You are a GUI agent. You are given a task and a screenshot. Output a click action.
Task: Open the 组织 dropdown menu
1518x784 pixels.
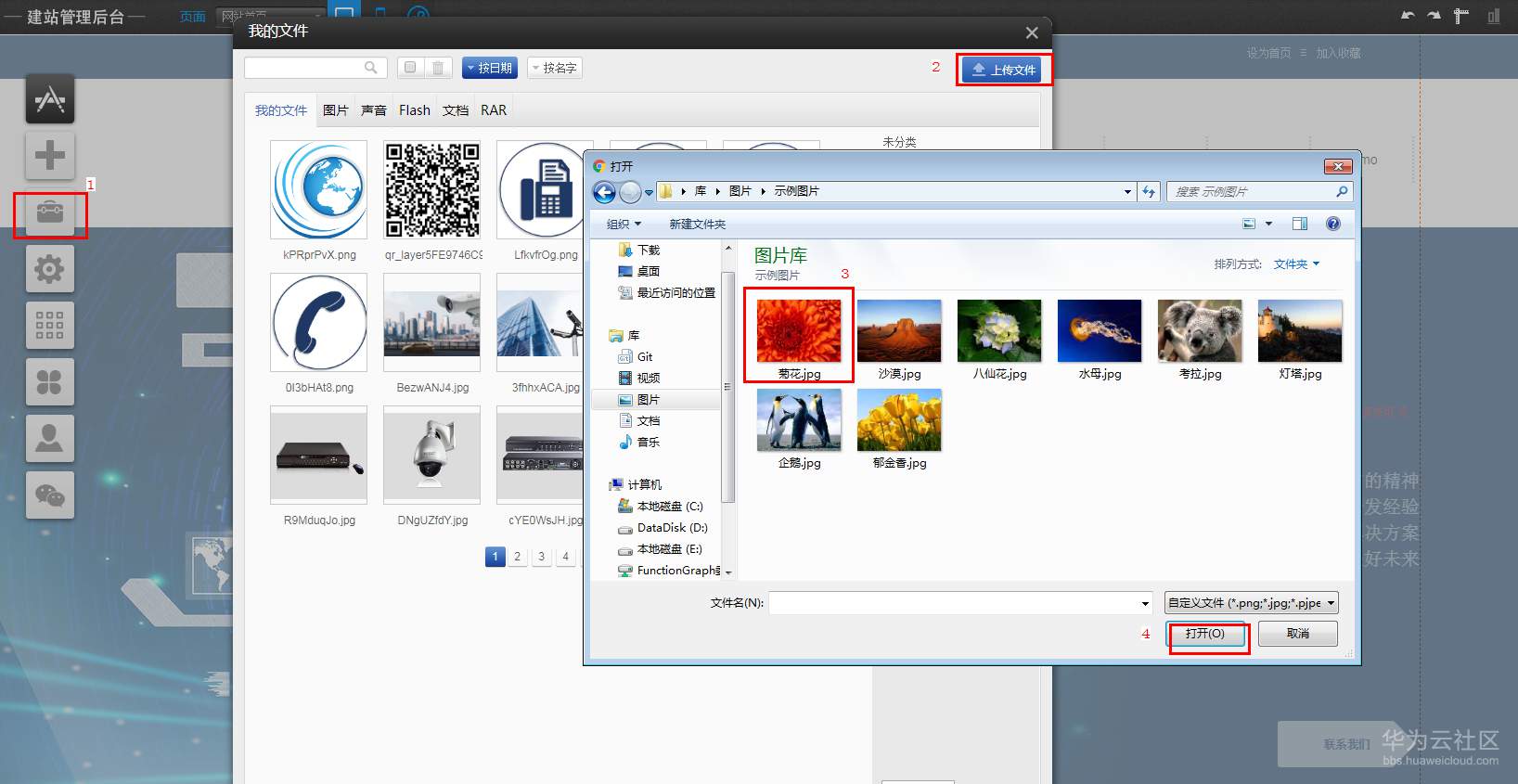point(624,224)
